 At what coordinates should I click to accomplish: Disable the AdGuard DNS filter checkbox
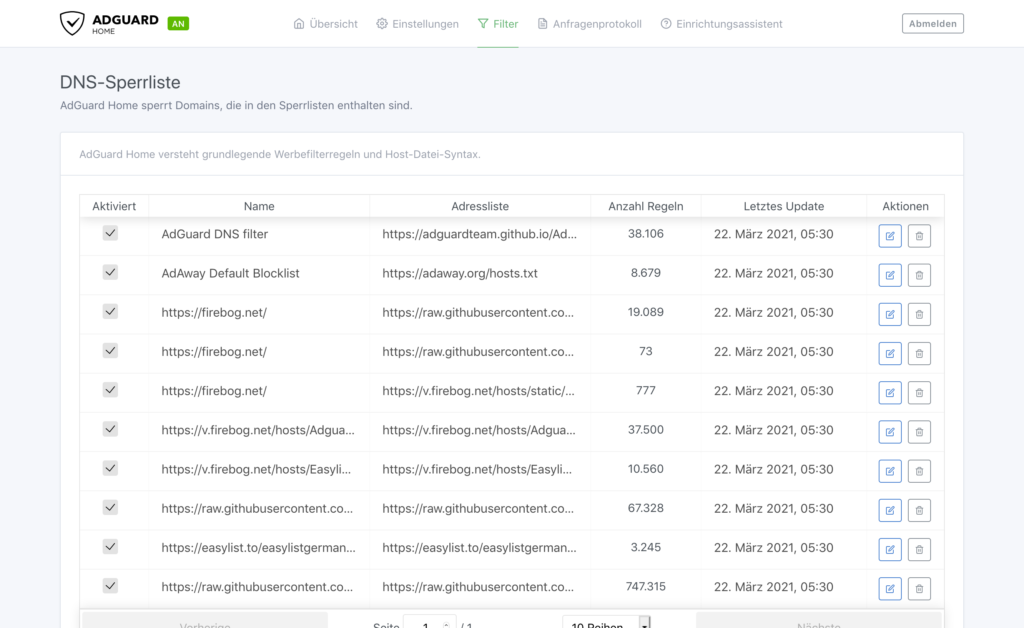click(x=110, y=233)
